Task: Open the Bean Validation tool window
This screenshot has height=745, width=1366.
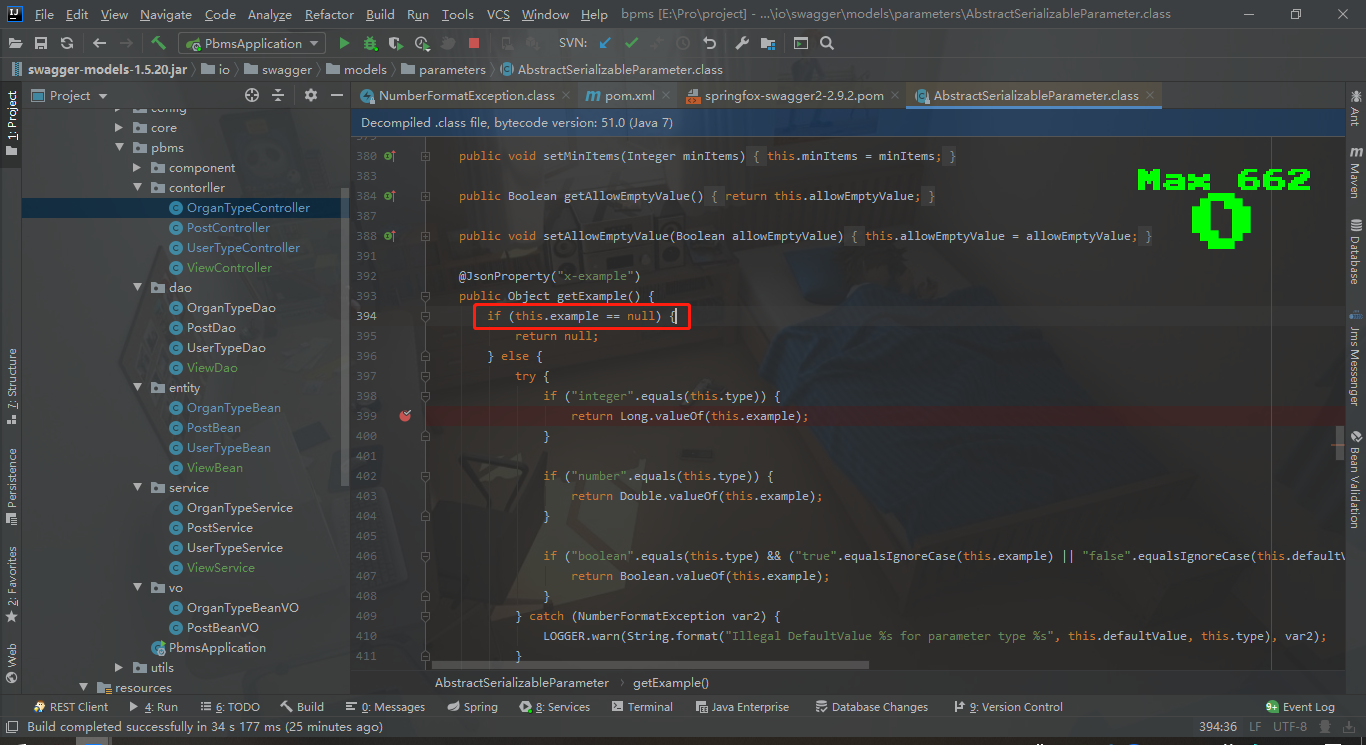Action: pos(1355,479)
